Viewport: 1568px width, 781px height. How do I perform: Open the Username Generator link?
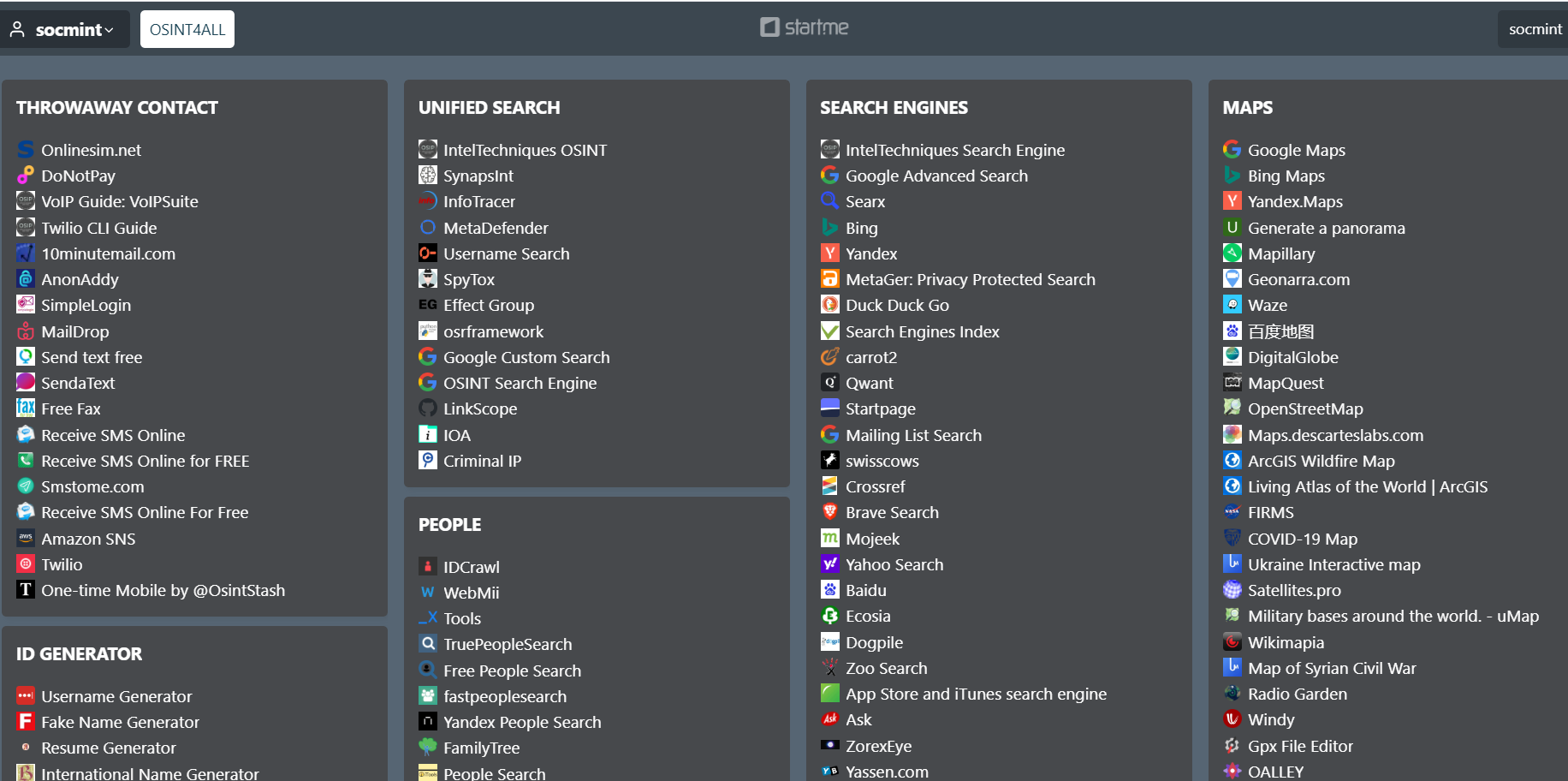click(116, 696)
